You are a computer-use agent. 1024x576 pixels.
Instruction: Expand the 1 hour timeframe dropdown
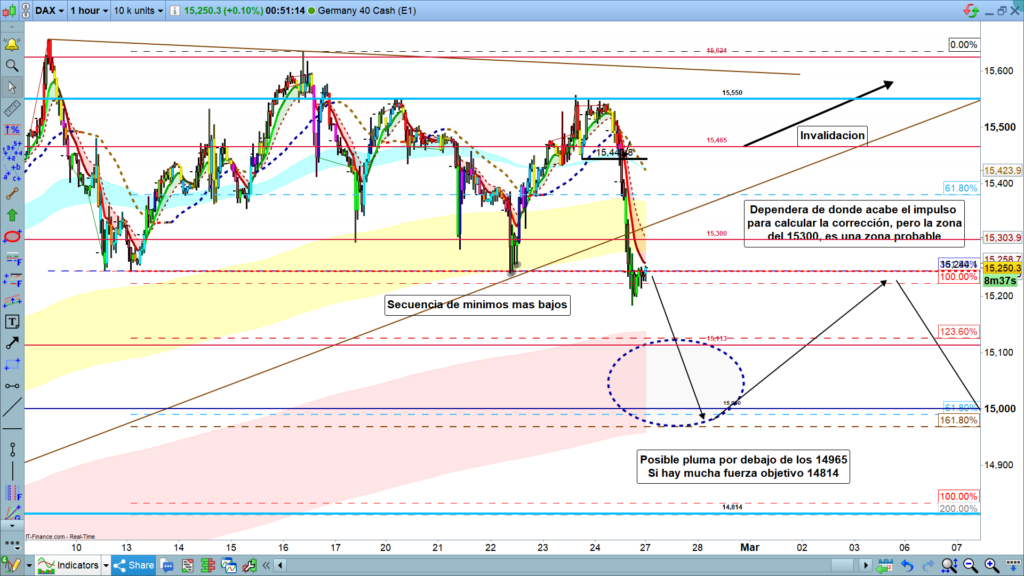pyautogui.click(x=88, y=10)
